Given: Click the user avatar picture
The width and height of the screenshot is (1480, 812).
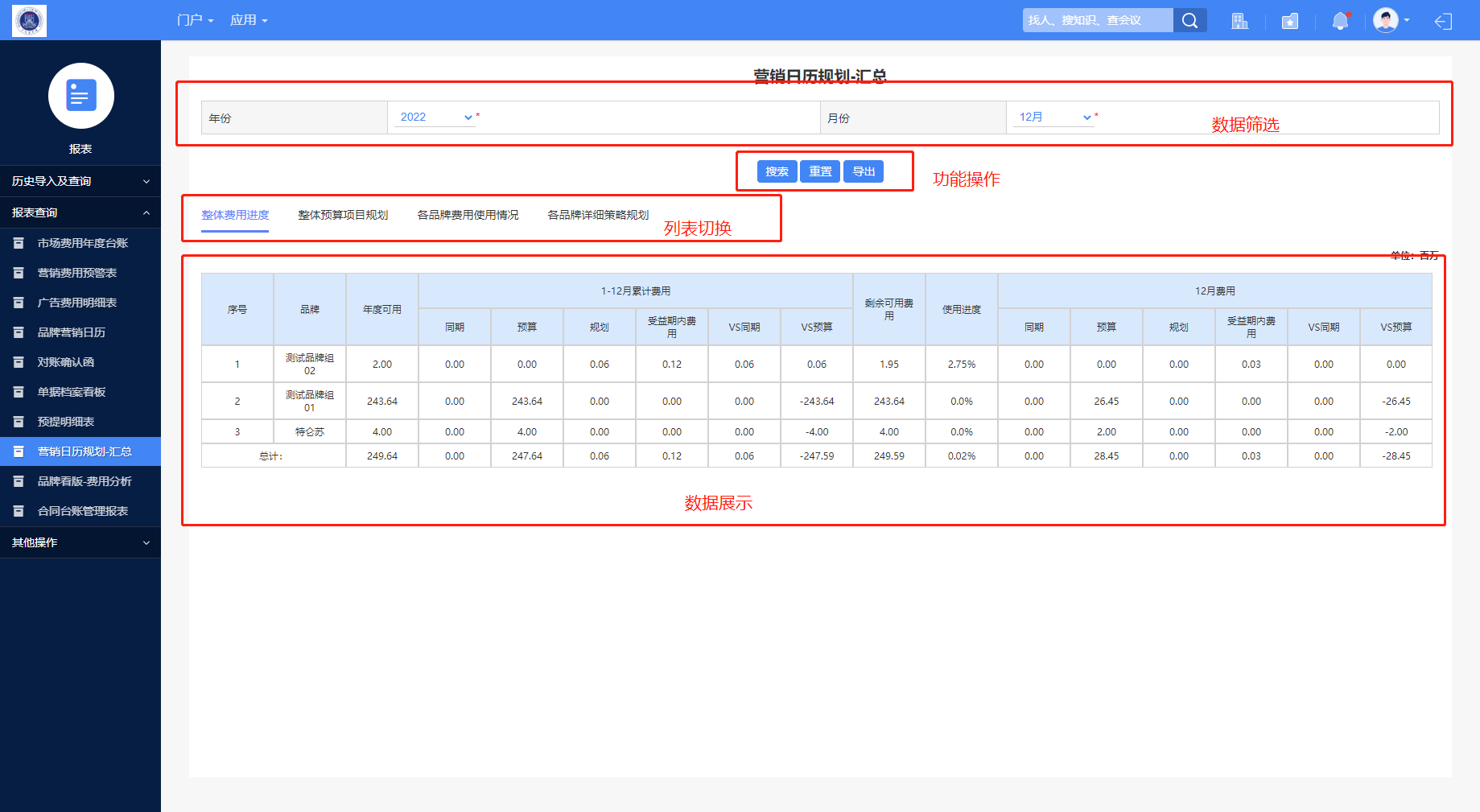Looking at the screenshot, I should click(x=1385, y=20).
